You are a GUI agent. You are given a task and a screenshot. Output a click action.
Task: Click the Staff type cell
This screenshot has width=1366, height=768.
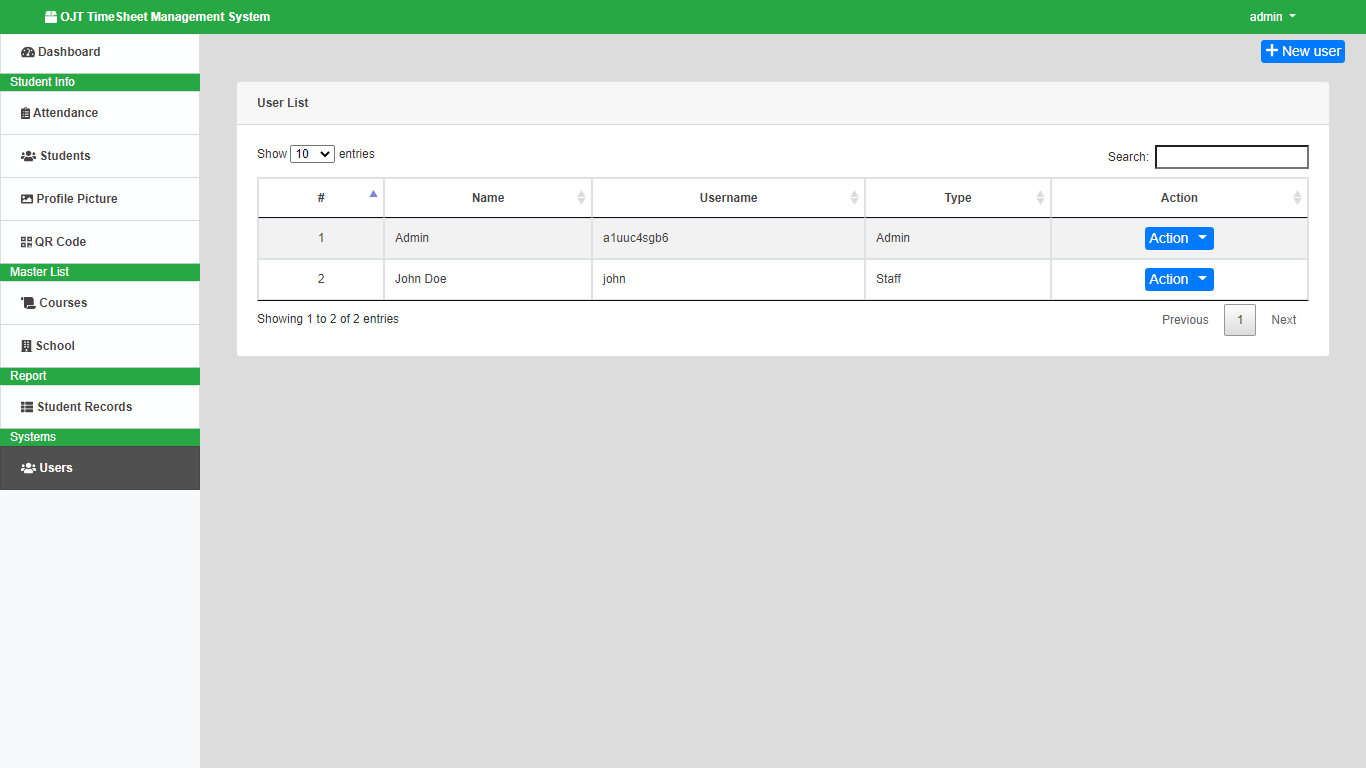point(958,279)
